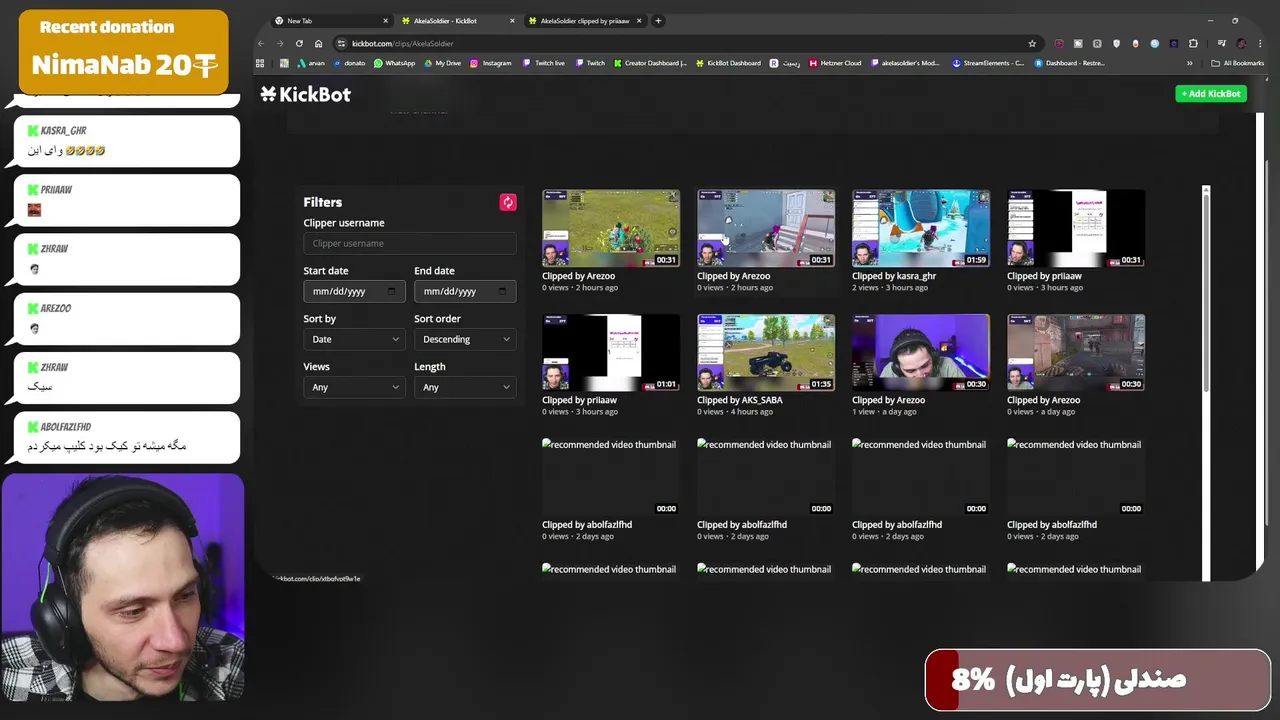This screenshot has width=1280, height=720.
Task: Open the donato bookmark
Action: [349, 63]
